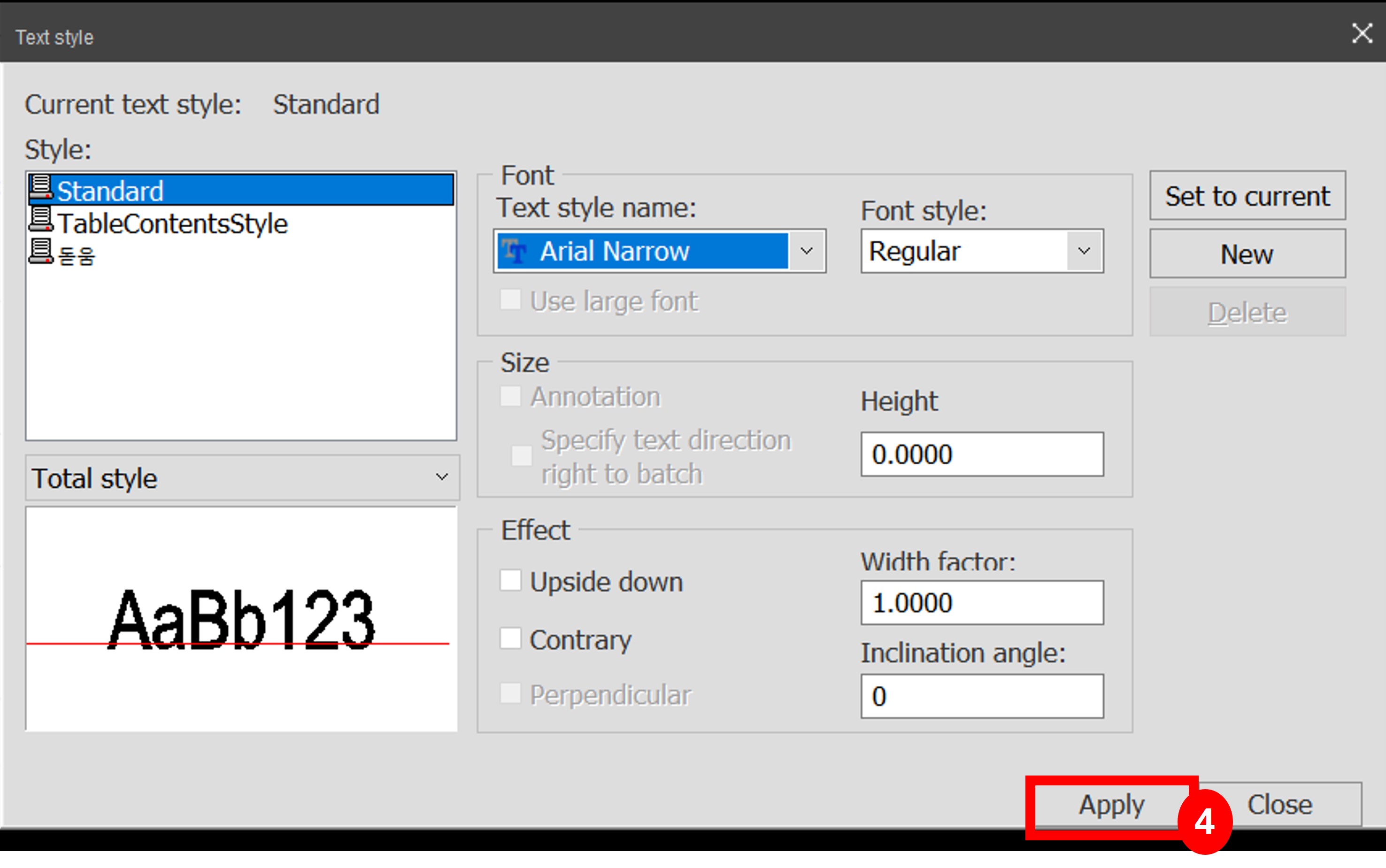Expand the Font style dropdown arrow
Viewport: 1386px width, 868px height.
click(x=1084, y=251)
